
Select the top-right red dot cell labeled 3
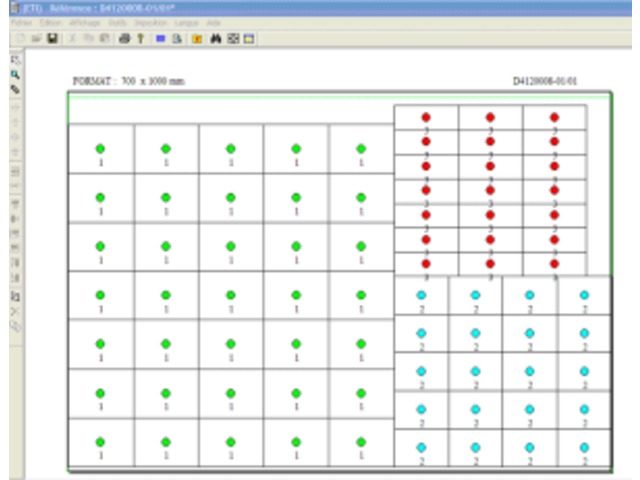554,118
